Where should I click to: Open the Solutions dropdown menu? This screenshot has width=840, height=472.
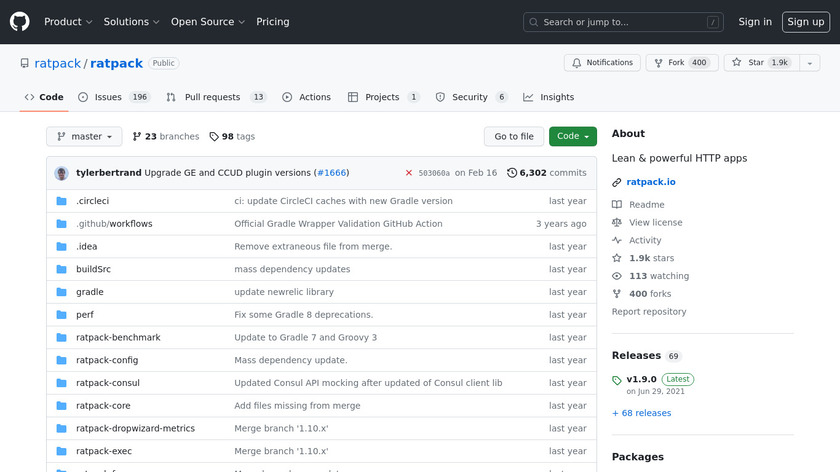coord(131,22)
